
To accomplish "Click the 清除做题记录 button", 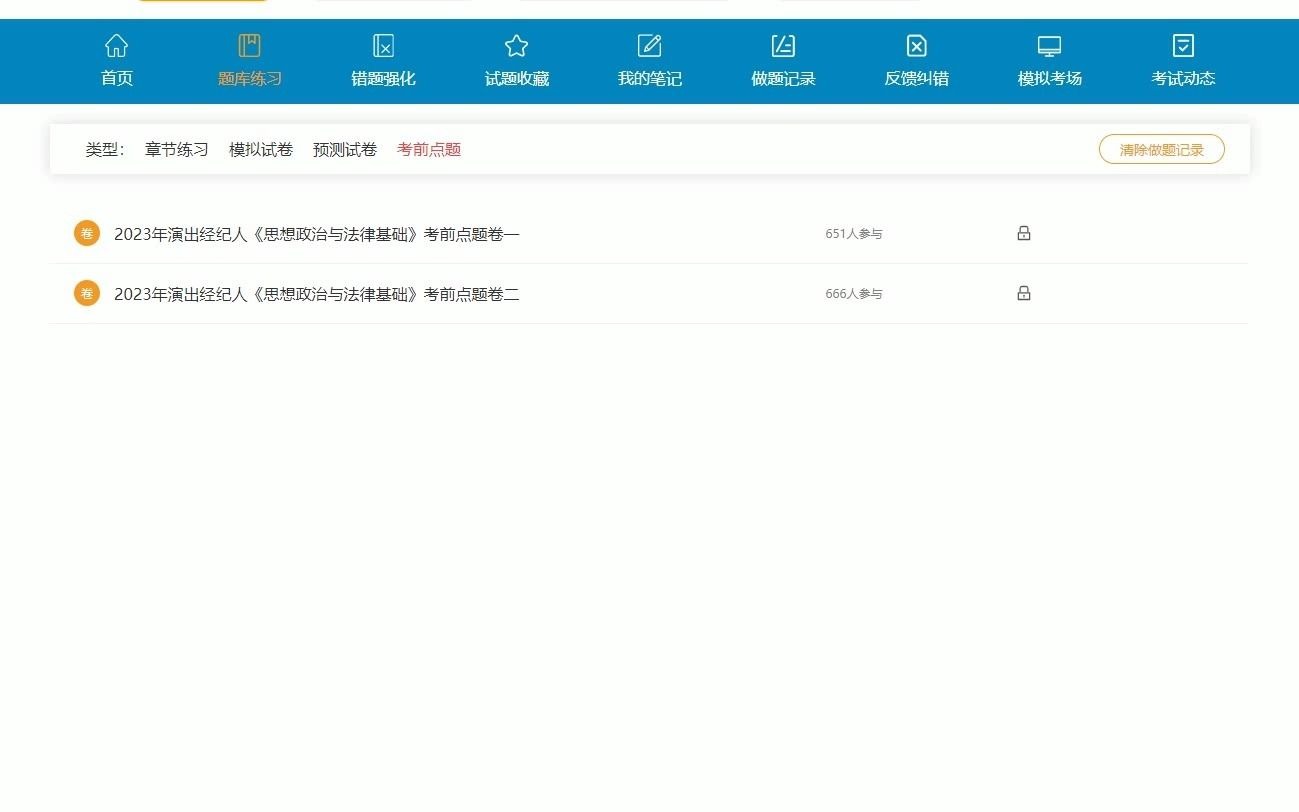I will tap(1162, 150).
